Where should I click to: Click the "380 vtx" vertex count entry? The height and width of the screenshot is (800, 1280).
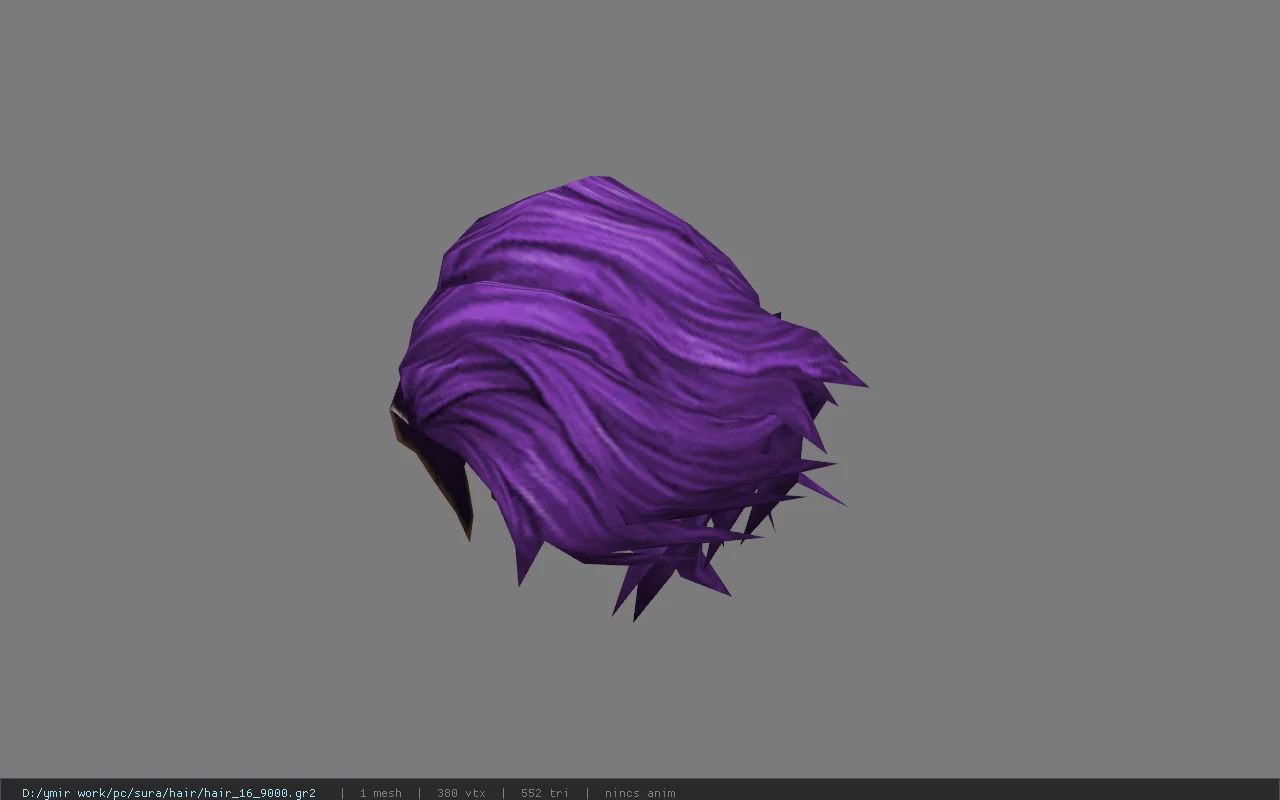pos(461,793)
